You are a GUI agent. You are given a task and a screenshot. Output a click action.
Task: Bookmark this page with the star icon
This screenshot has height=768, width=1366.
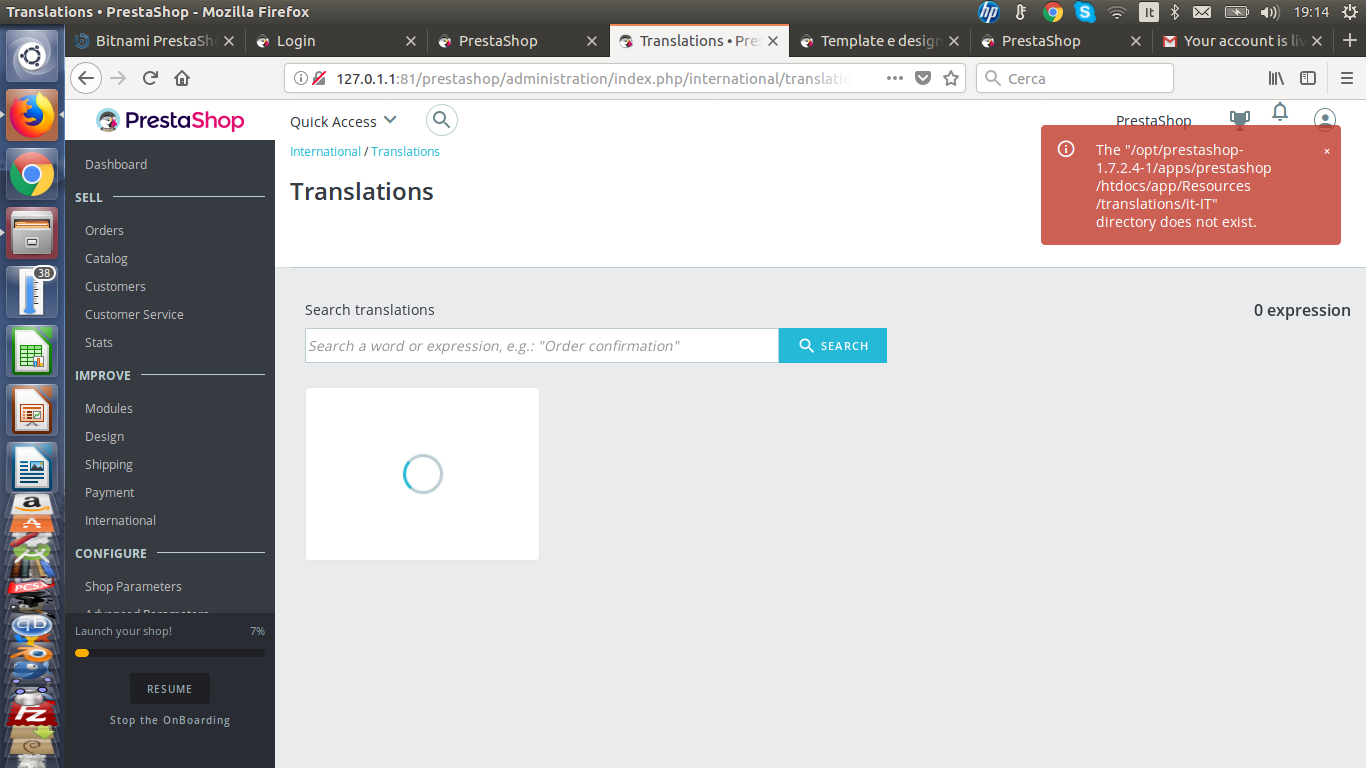951,78
